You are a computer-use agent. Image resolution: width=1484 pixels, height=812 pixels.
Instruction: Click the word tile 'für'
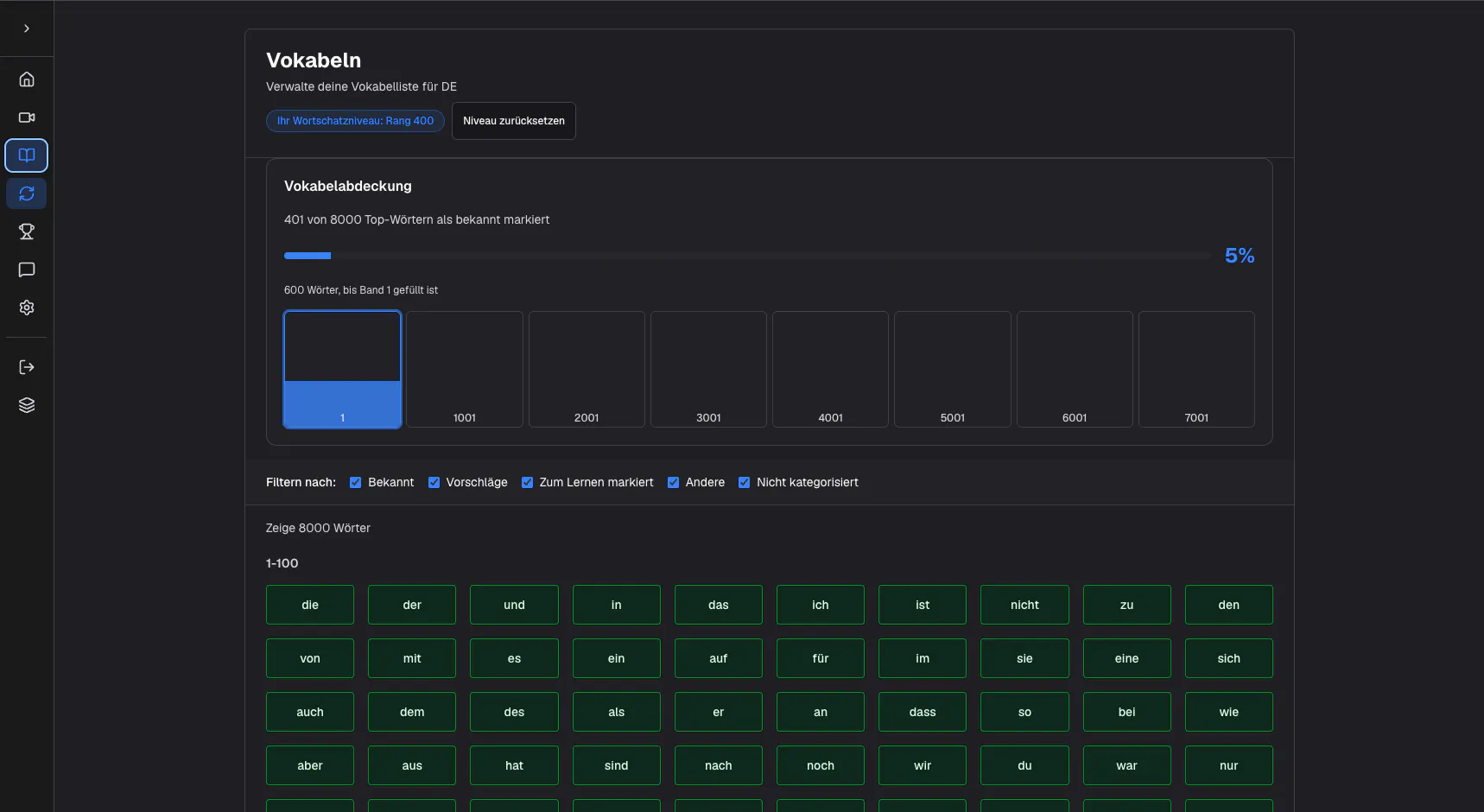[x=821, y=658]
